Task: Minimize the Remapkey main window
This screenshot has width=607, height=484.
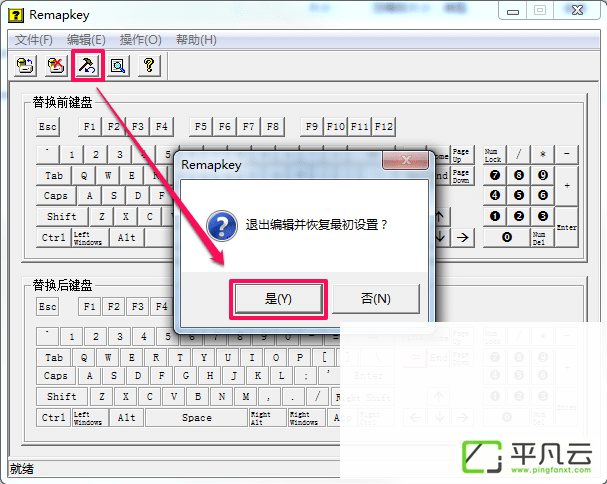Action: [513, 11]
